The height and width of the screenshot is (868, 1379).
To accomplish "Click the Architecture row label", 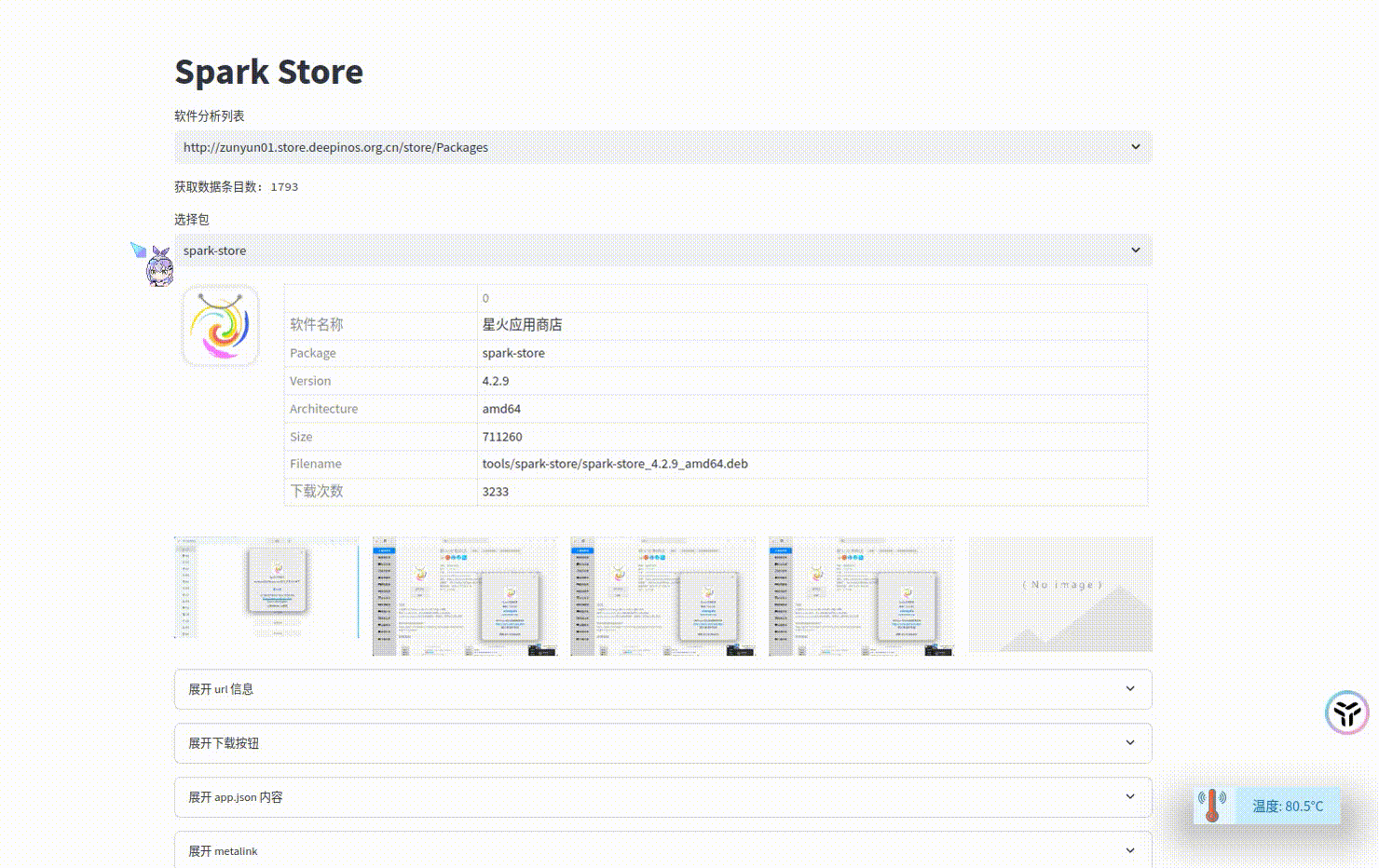I will (x=323, y=409).
